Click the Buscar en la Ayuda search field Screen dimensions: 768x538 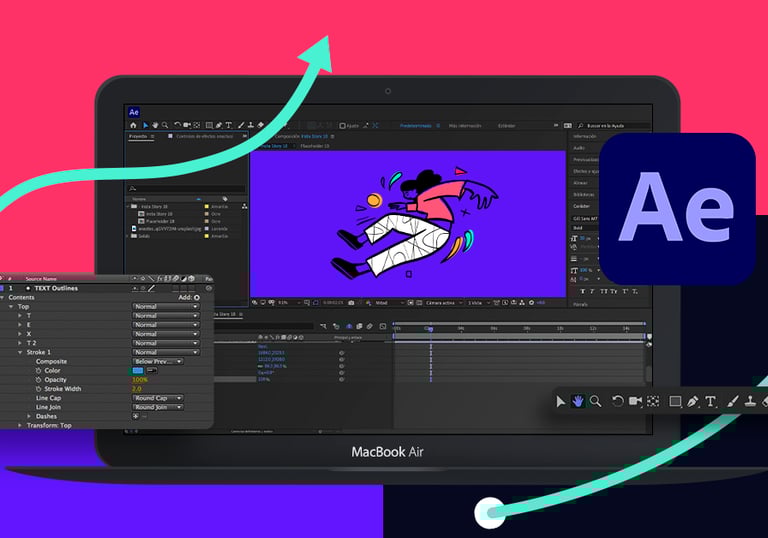point(613,126)
